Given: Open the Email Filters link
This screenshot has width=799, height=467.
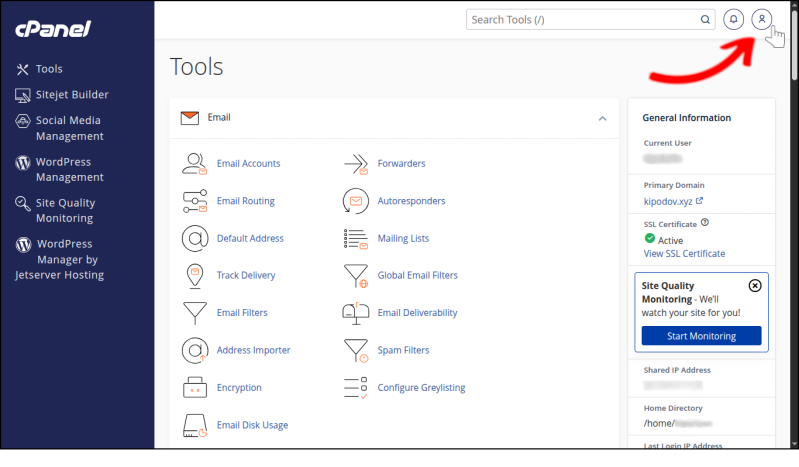Looking at the screenshot, I should (242, 313).
